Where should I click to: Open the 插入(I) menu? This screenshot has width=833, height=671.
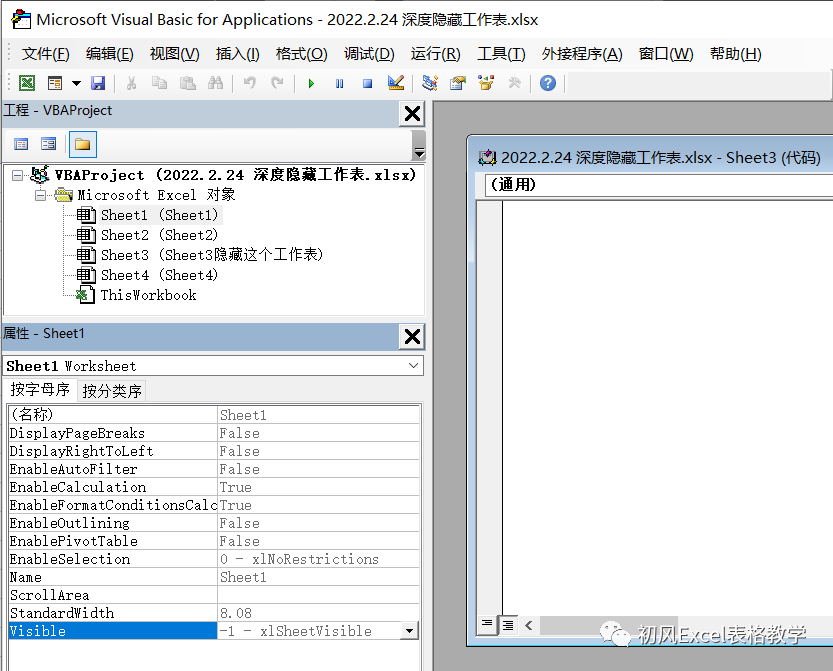tap(237, 54)
